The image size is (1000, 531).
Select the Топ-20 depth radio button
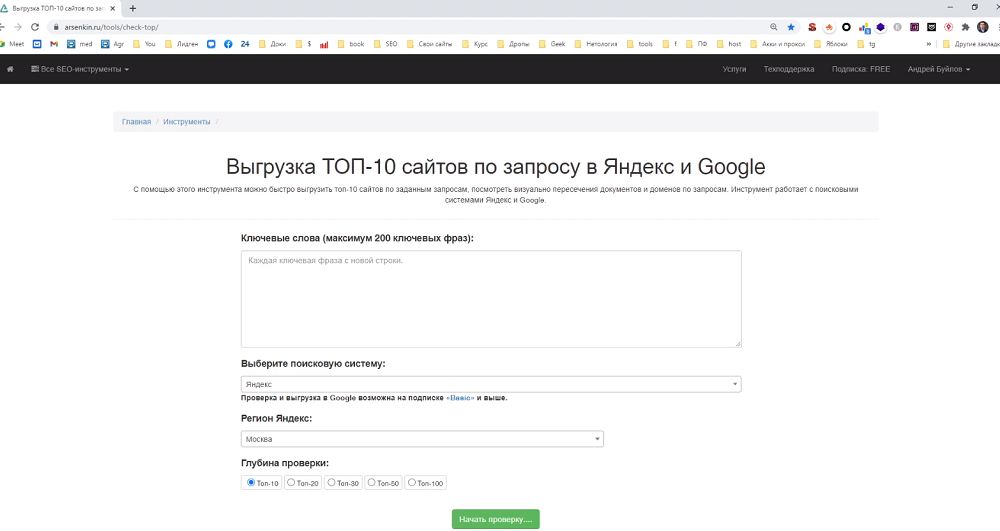coord(291,483)
